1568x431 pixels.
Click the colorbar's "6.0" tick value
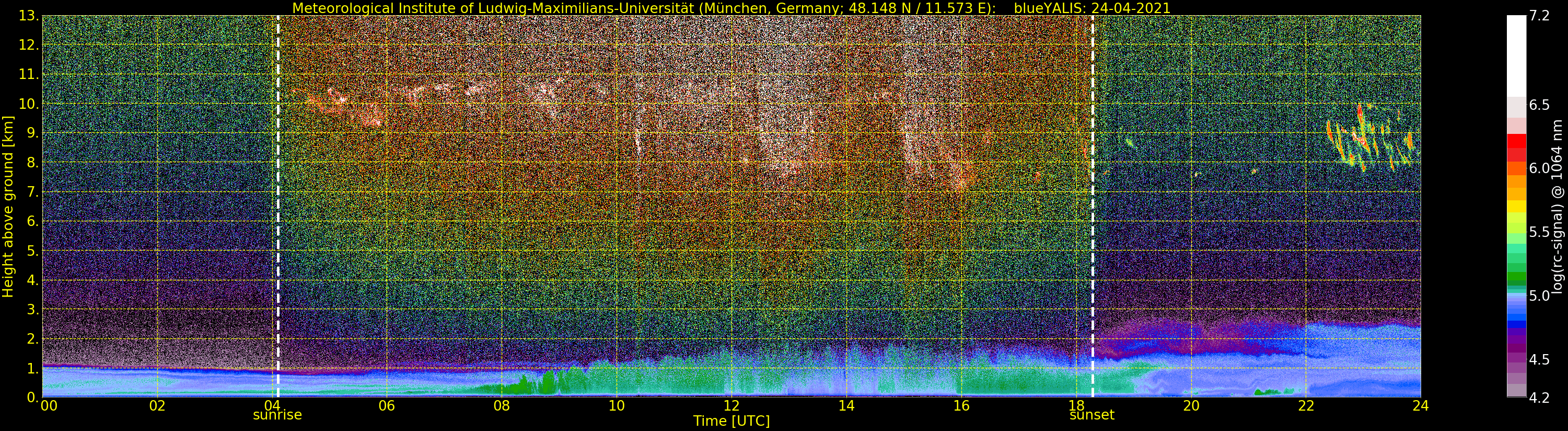point(1539,169)
